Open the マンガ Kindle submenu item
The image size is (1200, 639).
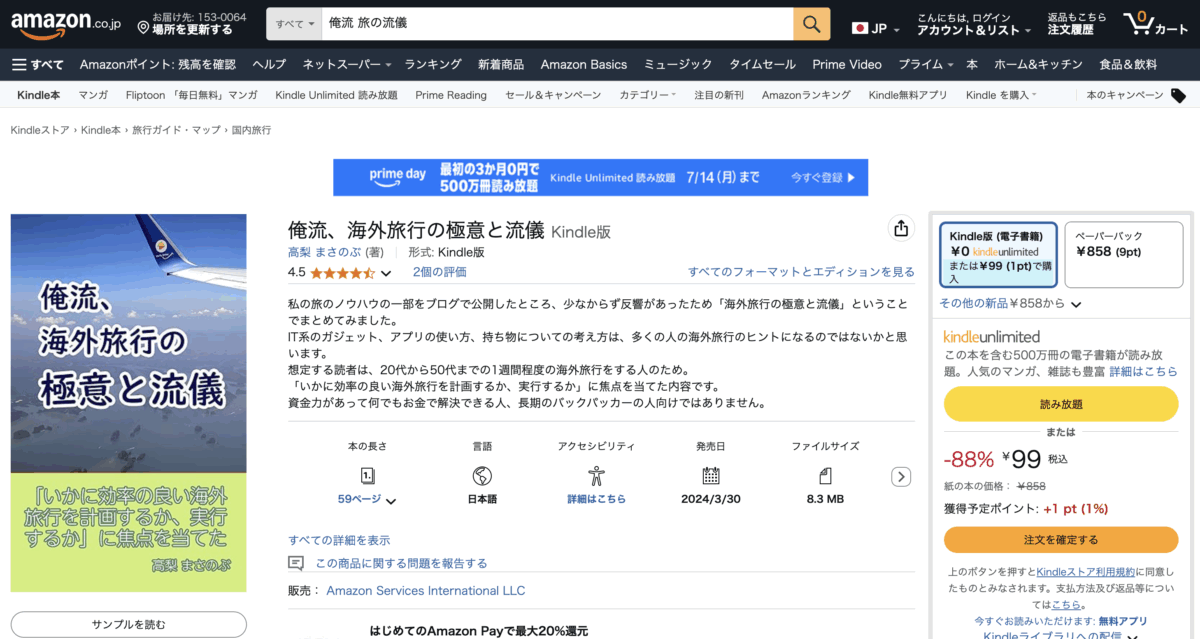coord(93,96)
